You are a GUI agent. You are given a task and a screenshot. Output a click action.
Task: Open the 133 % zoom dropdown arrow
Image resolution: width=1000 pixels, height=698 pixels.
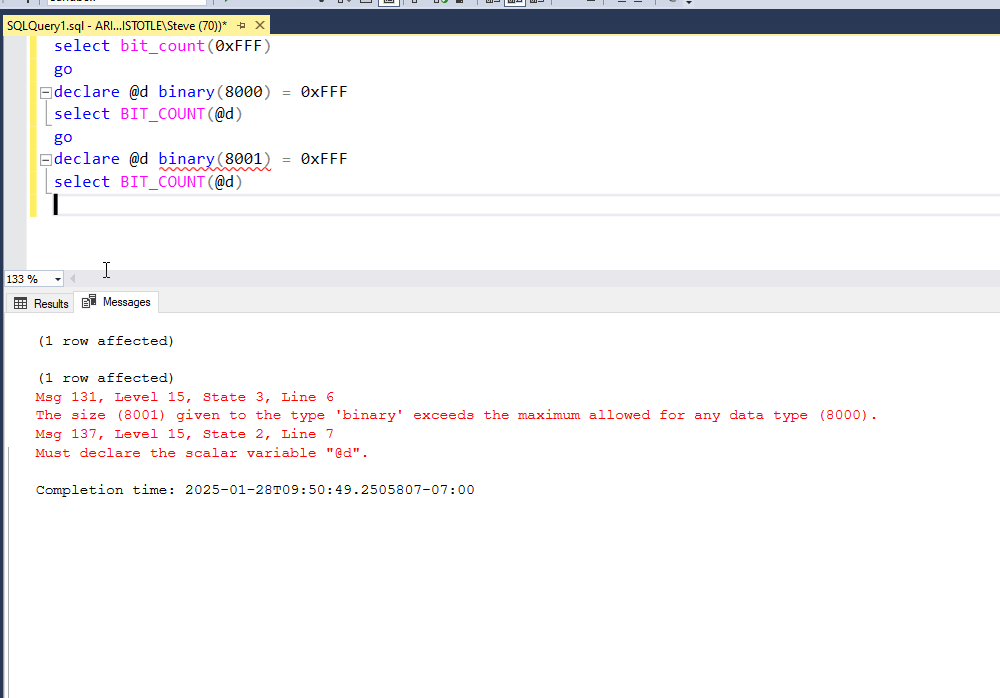click(57, 279)
